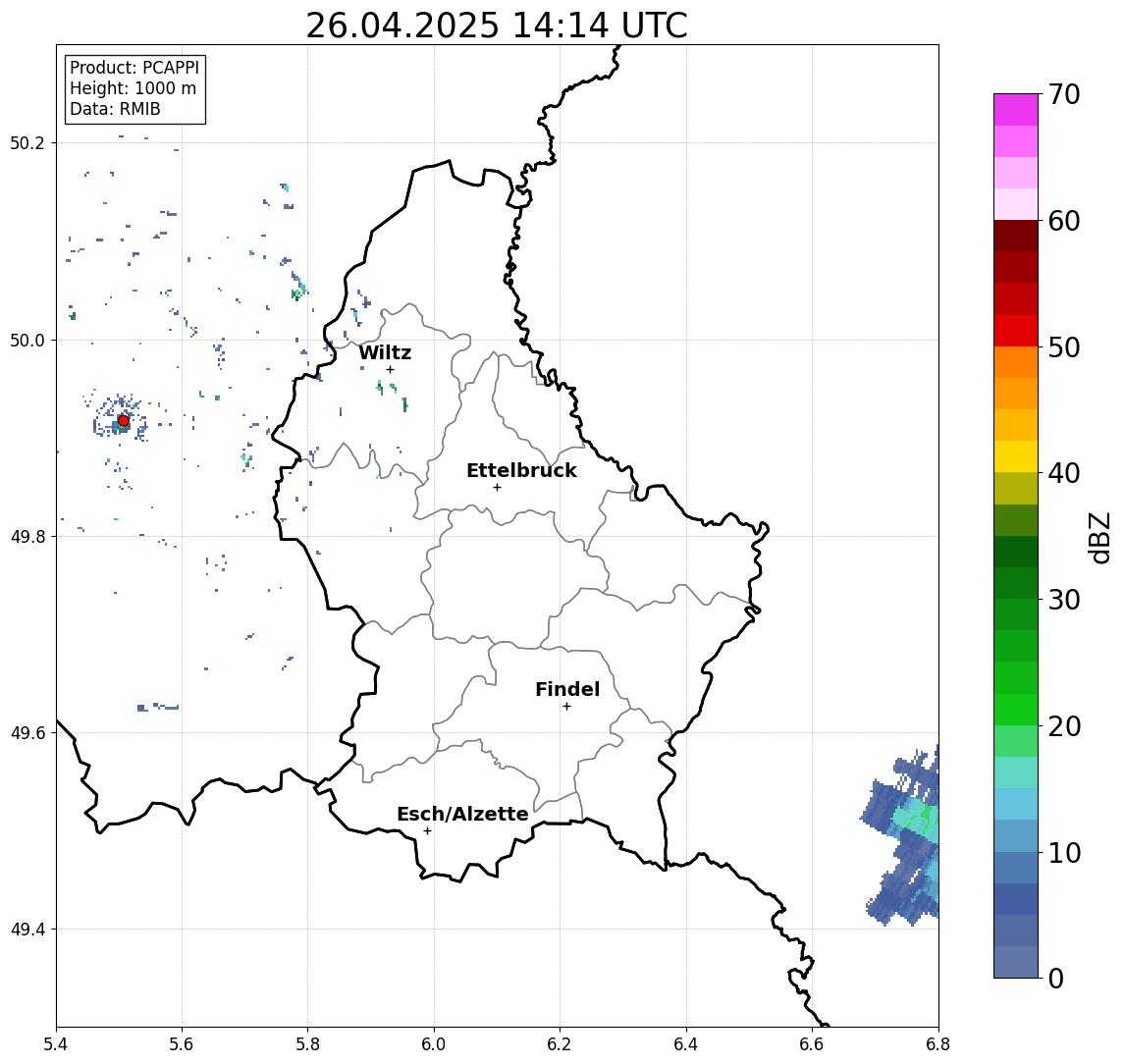Click the 0 tick on the colorbar
The width and height of the screenshot is (1124, 1064).
(1056, 978)
